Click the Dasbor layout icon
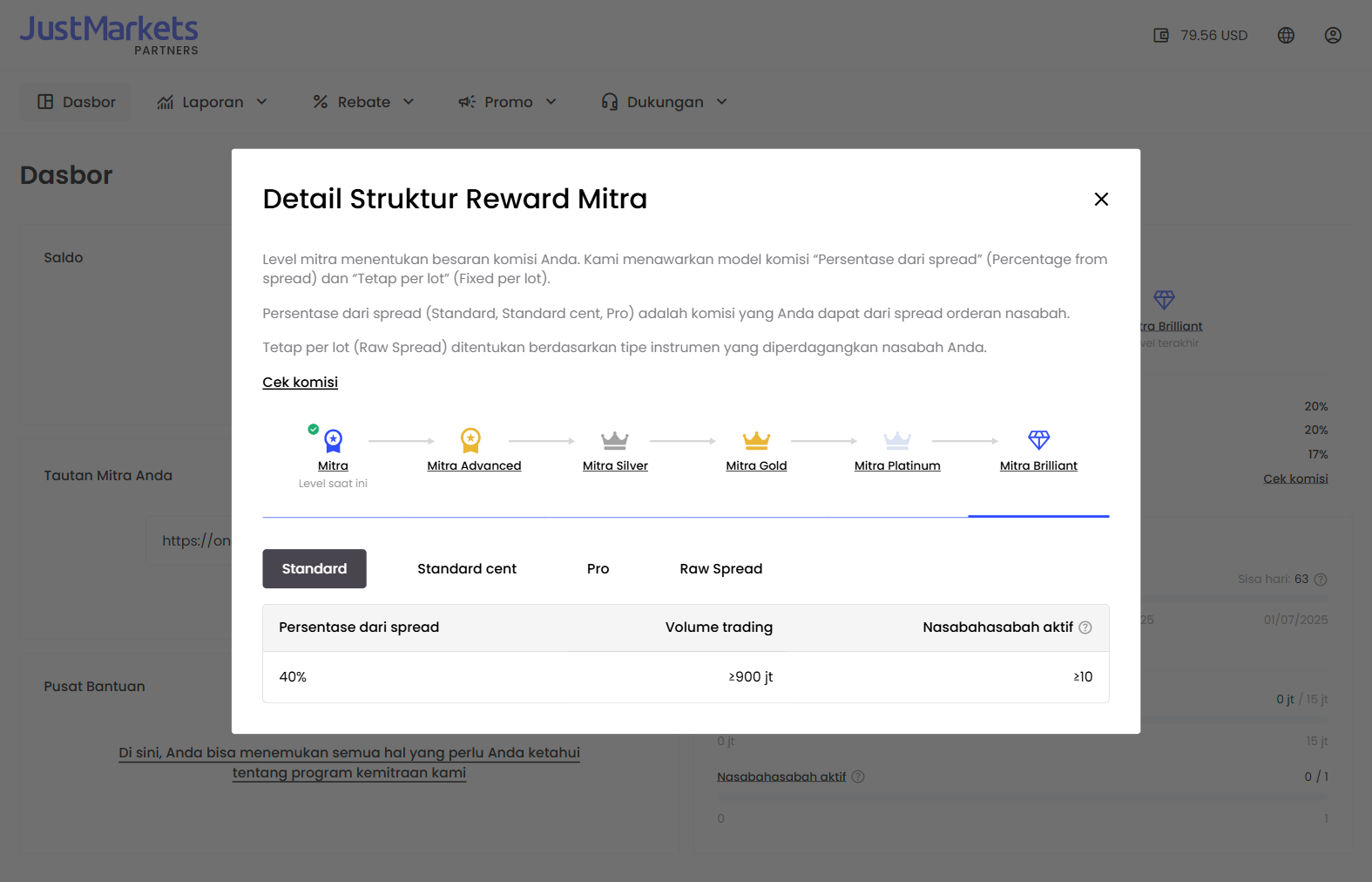Image resolution: width=1372 pixels, height=882 pixels. [x=45, y=102]
